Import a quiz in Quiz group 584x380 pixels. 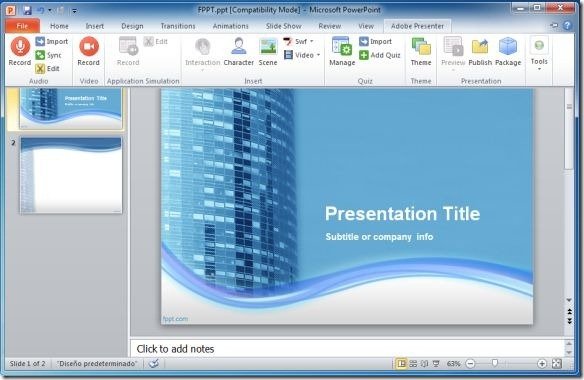click(375, 41)
